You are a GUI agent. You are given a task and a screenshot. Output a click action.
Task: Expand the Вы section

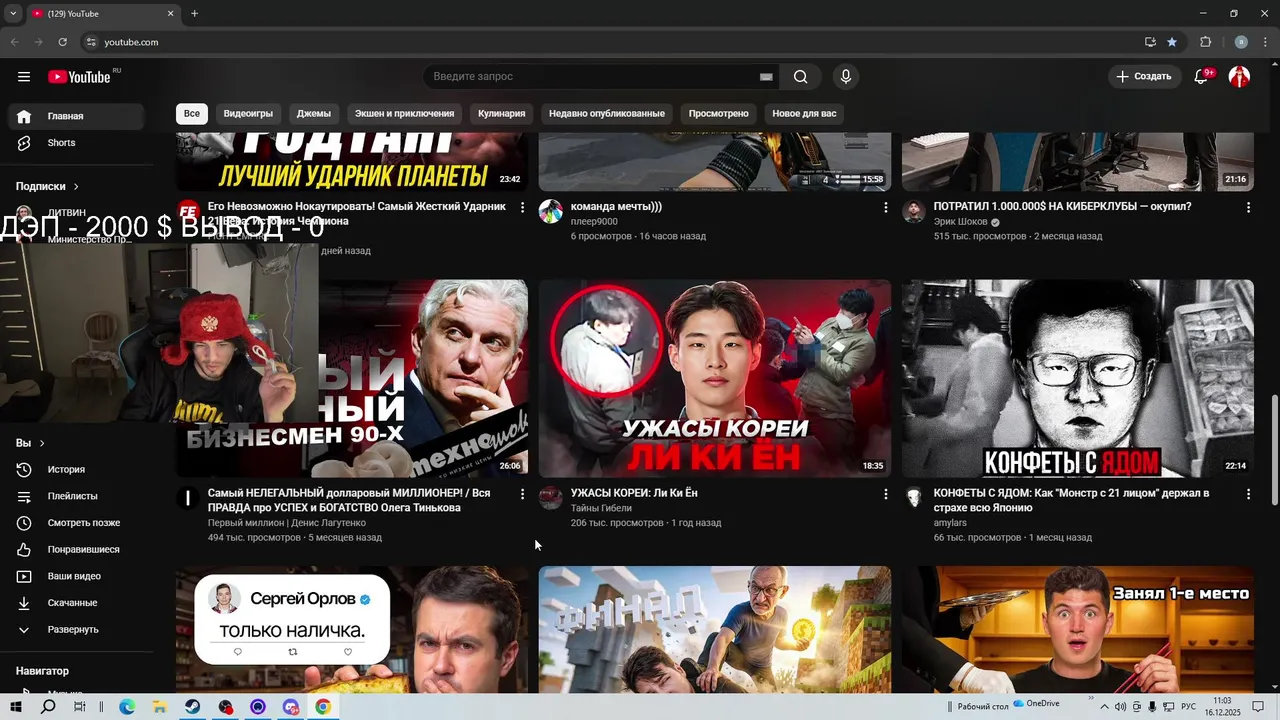tap(30, 443)
